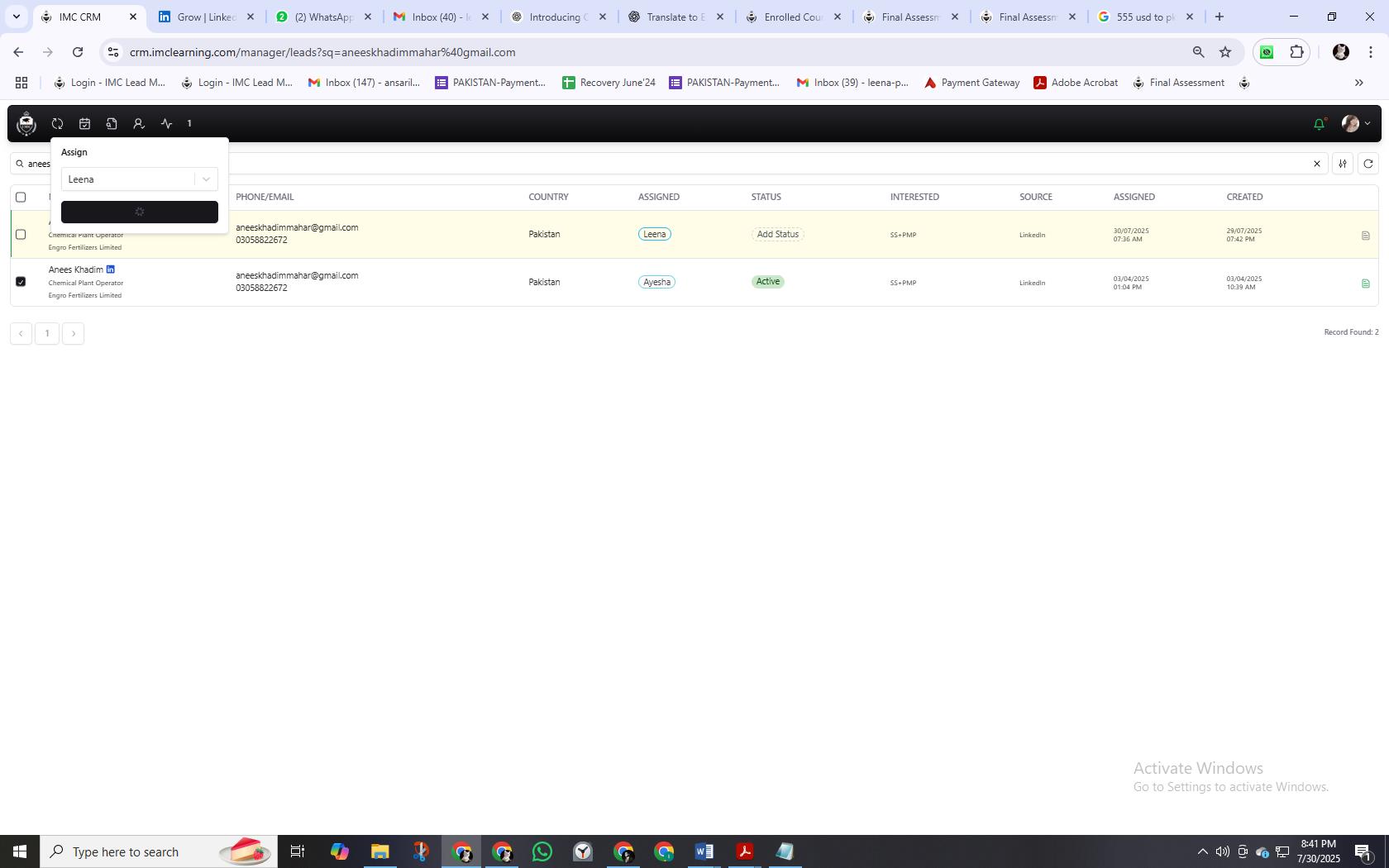Open Chrome three-dot menu
This screenshot has width=1389, height=868.
coord(1371,52)
